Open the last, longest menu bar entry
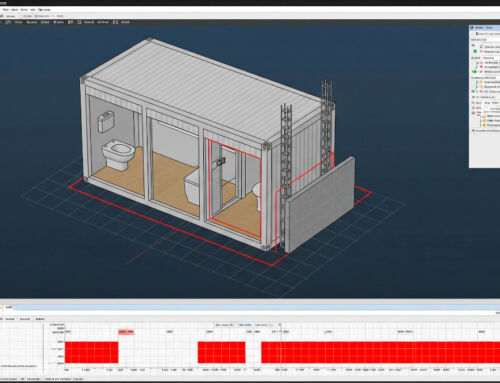The width and height of the screenshot is (500, 383). (44, 10)
